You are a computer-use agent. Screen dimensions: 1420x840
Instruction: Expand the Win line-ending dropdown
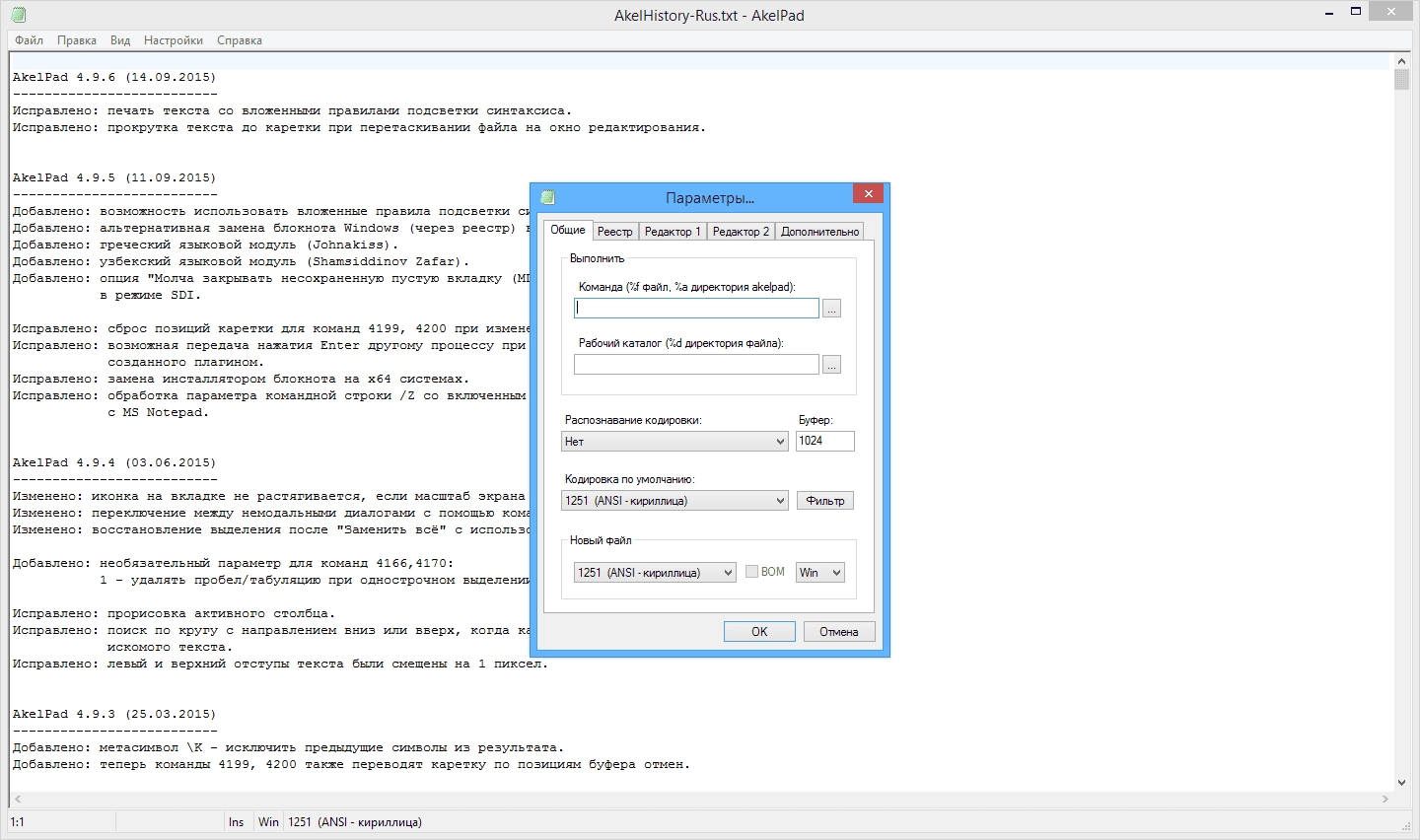click(820, 573)
